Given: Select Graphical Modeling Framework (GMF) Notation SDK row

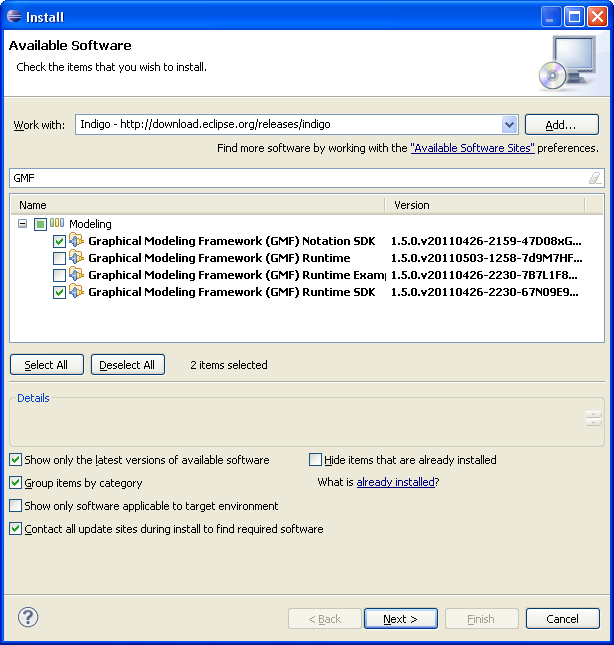Looking at the screenshot, I should [x=232, y=241].
